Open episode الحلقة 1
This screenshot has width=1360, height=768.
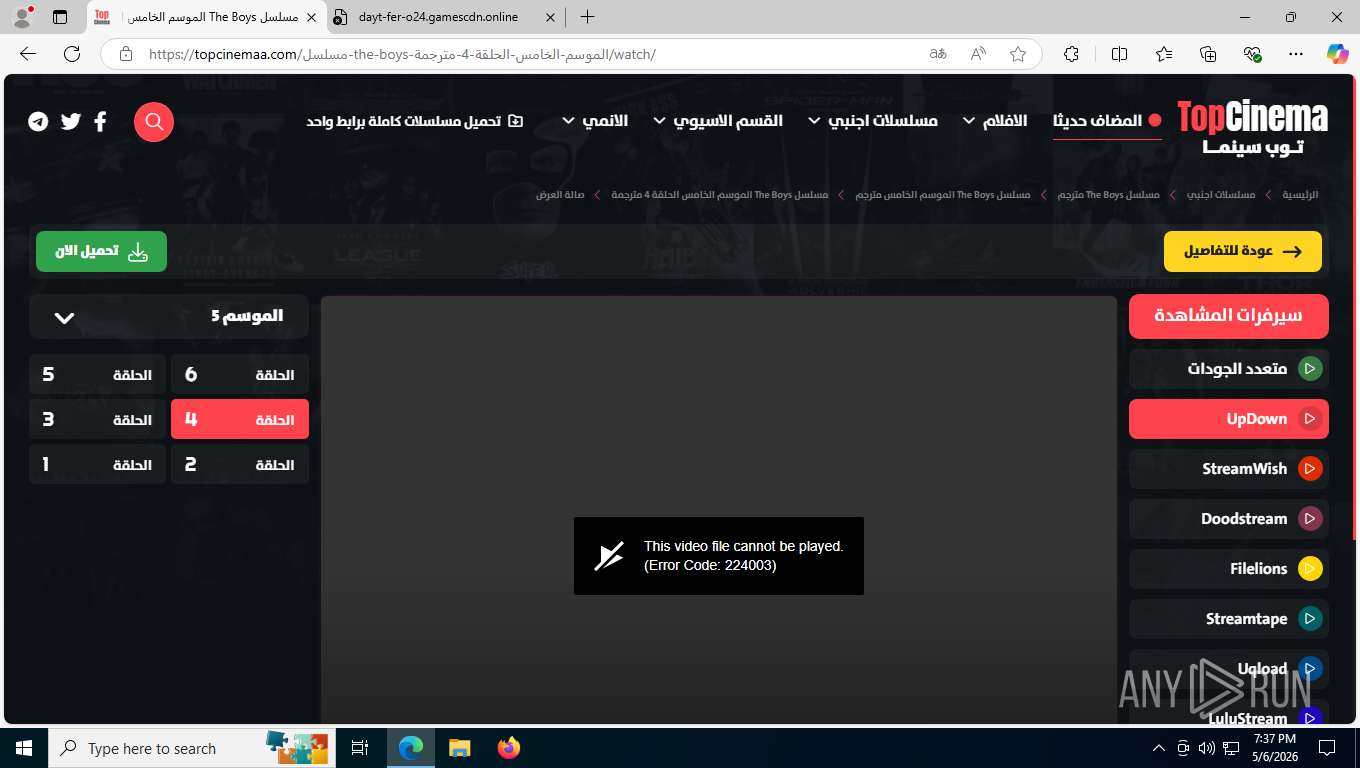pyautogui.click(x=97, y=465)
